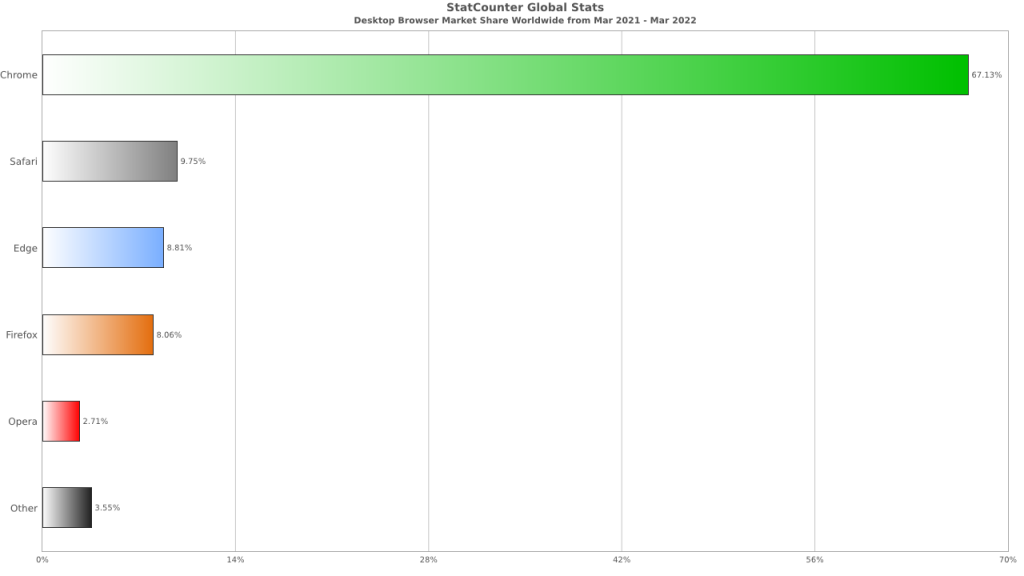Click the green Chrome bar
Image resolution: width=1024 pixels, height=576 pixels.
(x=505, y=75)
